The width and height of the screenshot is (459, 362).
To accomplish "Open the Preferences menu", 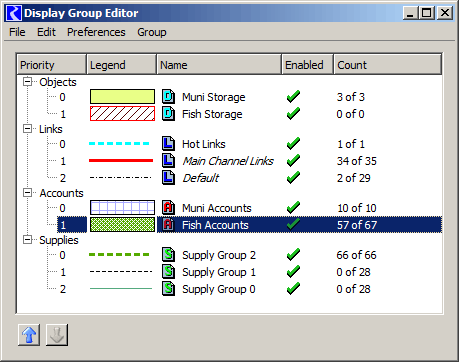I will coord(96,32).
